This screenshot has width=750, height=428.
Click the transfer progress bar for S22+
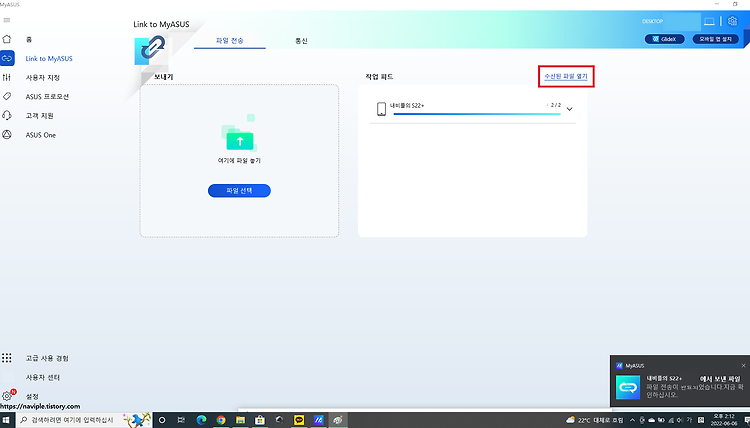pyautogui.click(x=477, y=114)
